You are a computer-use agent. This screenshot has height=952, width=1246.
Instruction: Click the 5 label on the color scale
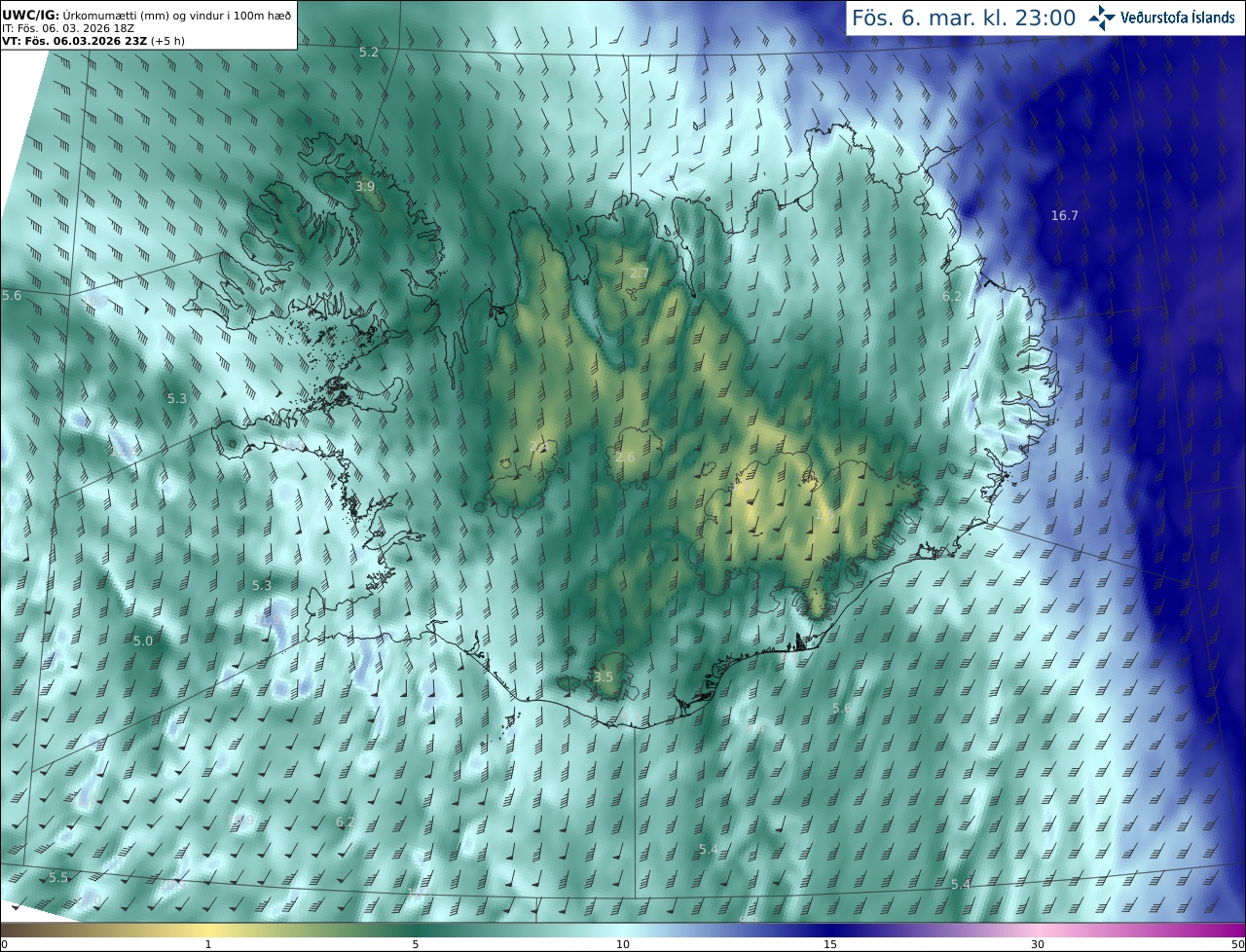416,944
